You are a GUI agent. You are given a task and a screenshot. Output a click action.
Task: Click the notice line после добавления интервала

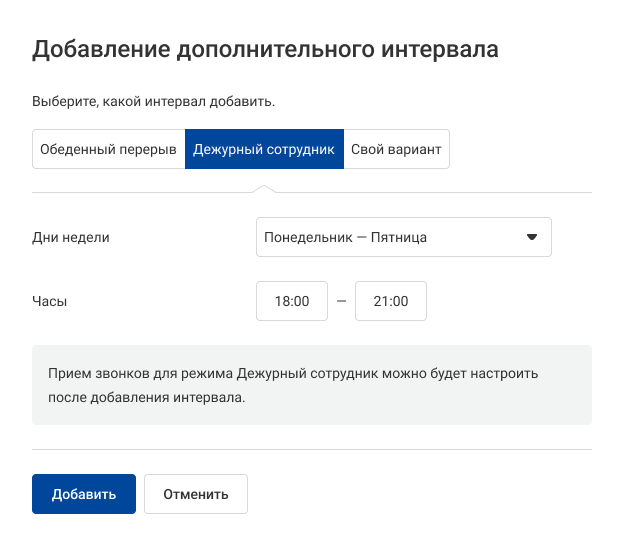146,397
